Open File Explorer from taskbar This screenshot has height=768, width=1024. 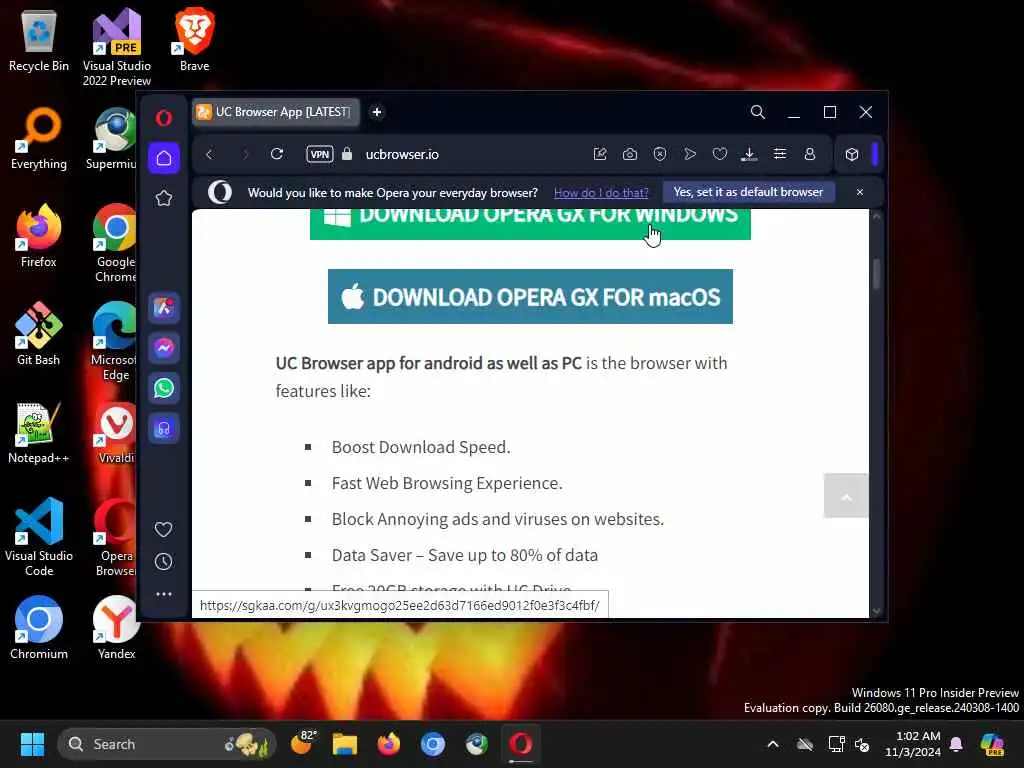[345, 744]
